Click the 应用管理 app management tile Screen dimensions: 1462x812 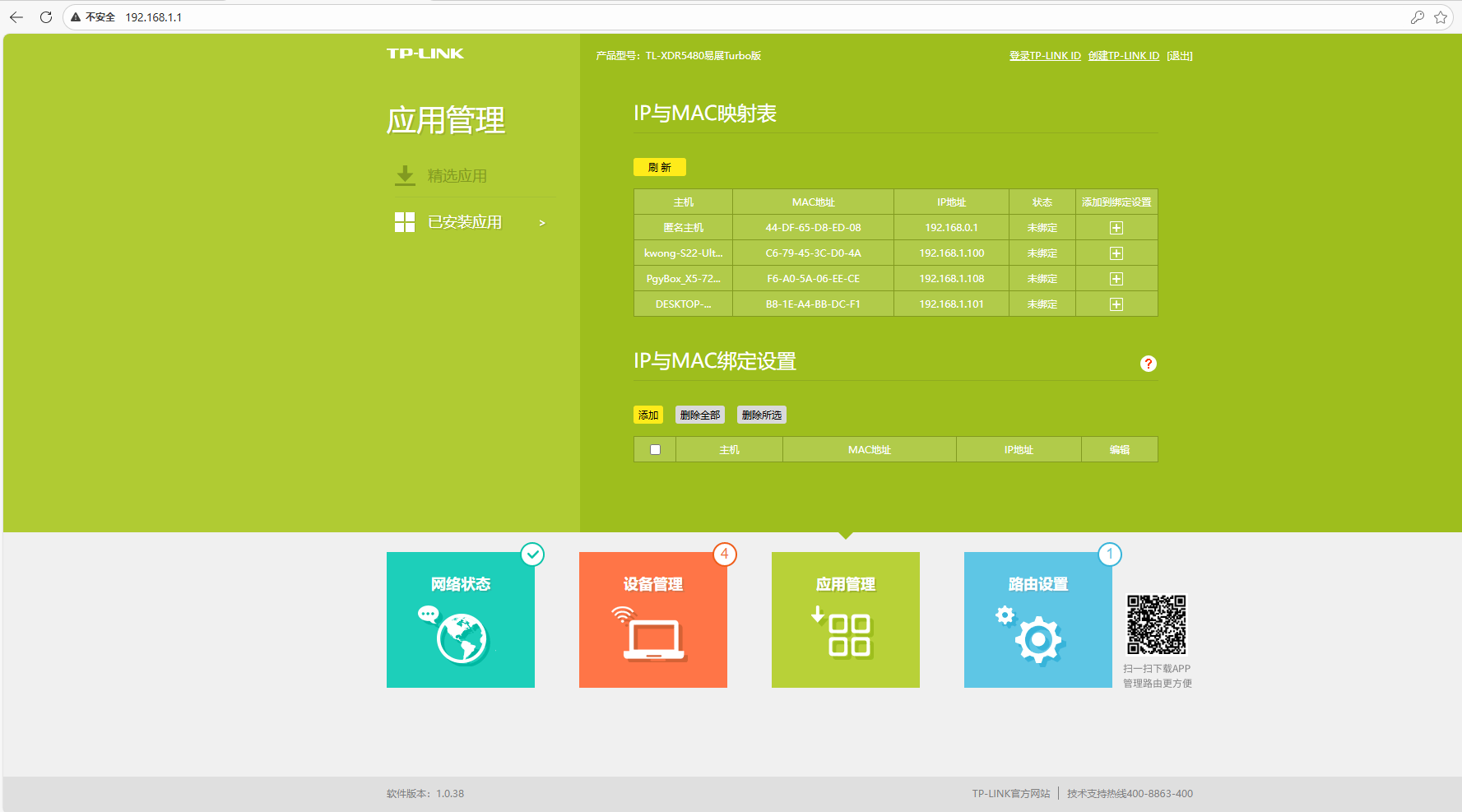(846, 619)
